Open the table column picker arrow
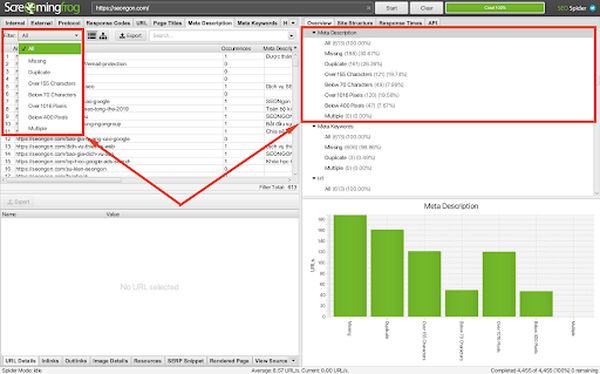The image size is (600, 374). [x=295, y=48]
